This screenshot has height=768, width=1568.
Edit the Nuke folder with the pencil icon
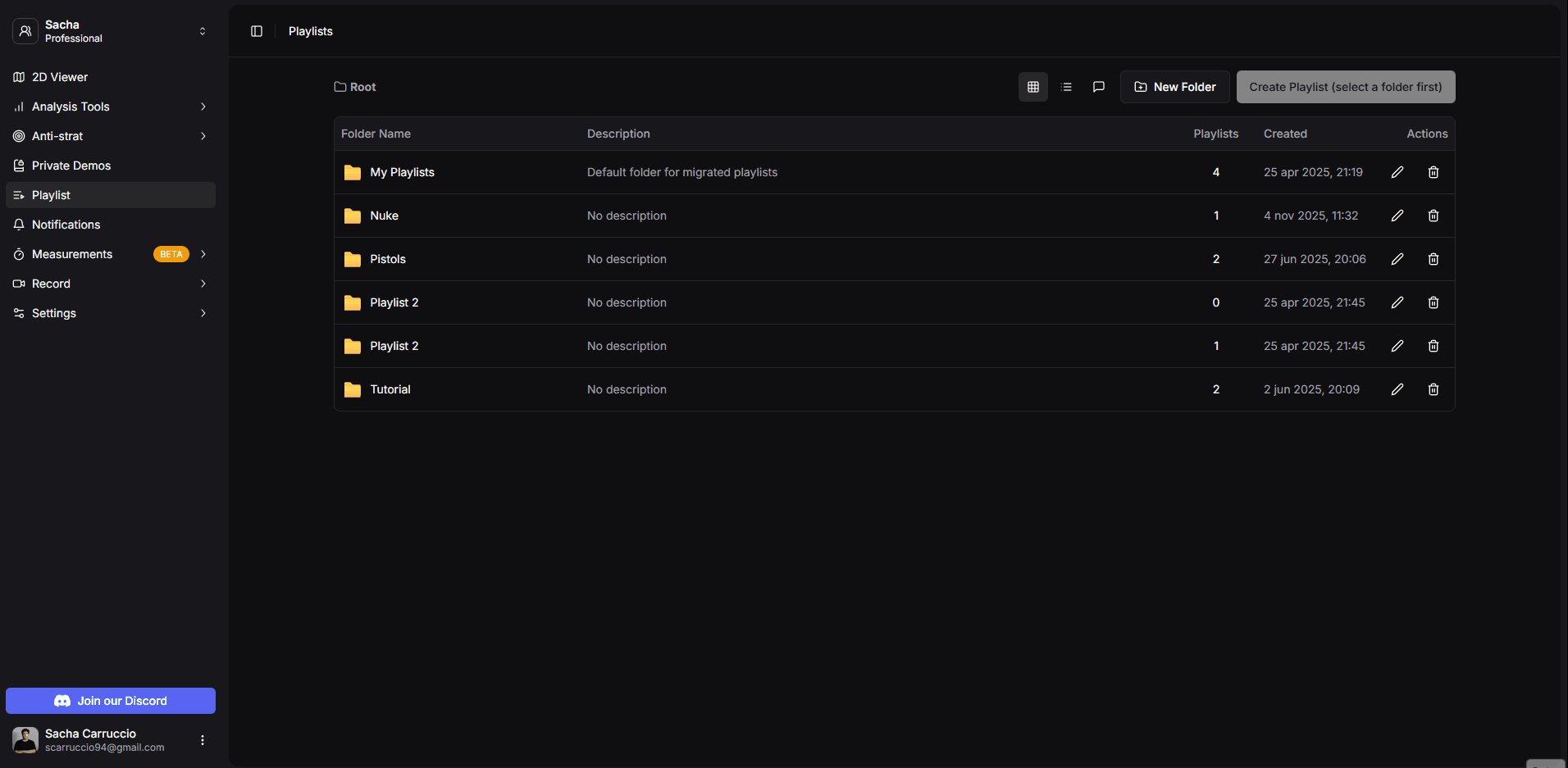pyautogui.click(x=1397, y=216)
